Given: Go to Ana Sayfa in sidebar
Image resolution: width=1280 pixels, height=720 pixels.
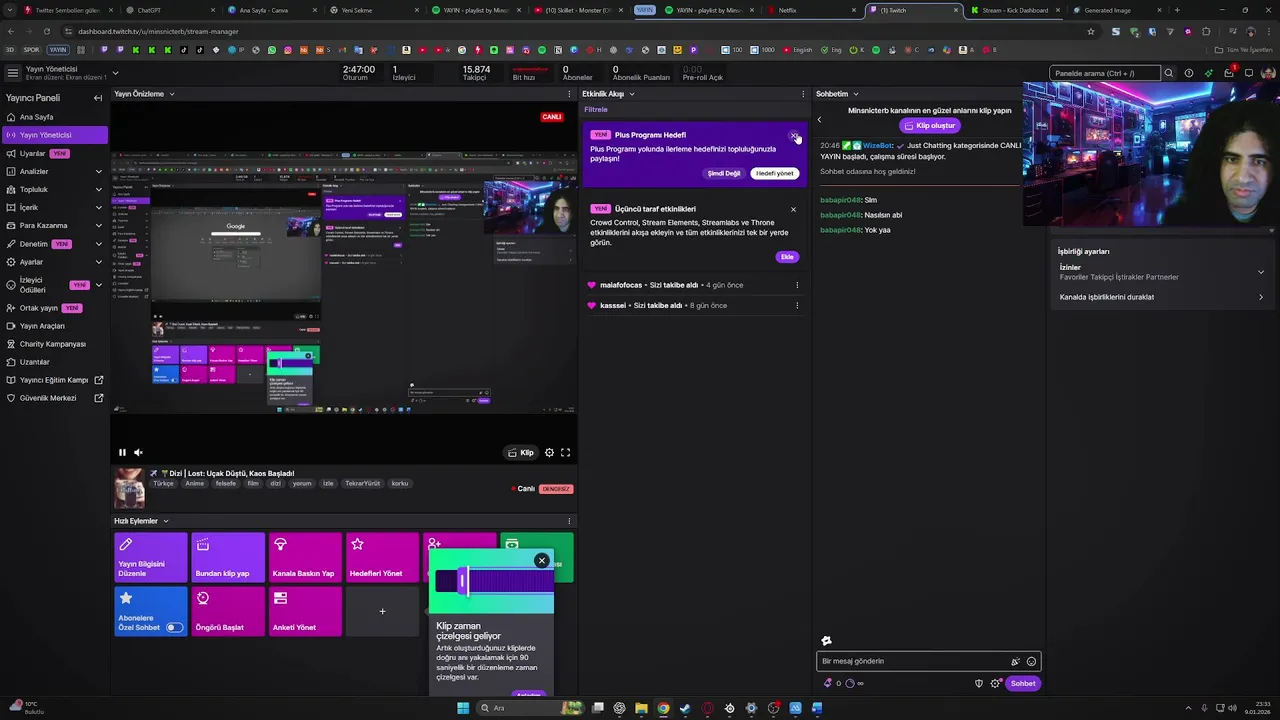Looking at the screenshot, I should [x=54, y=117].
